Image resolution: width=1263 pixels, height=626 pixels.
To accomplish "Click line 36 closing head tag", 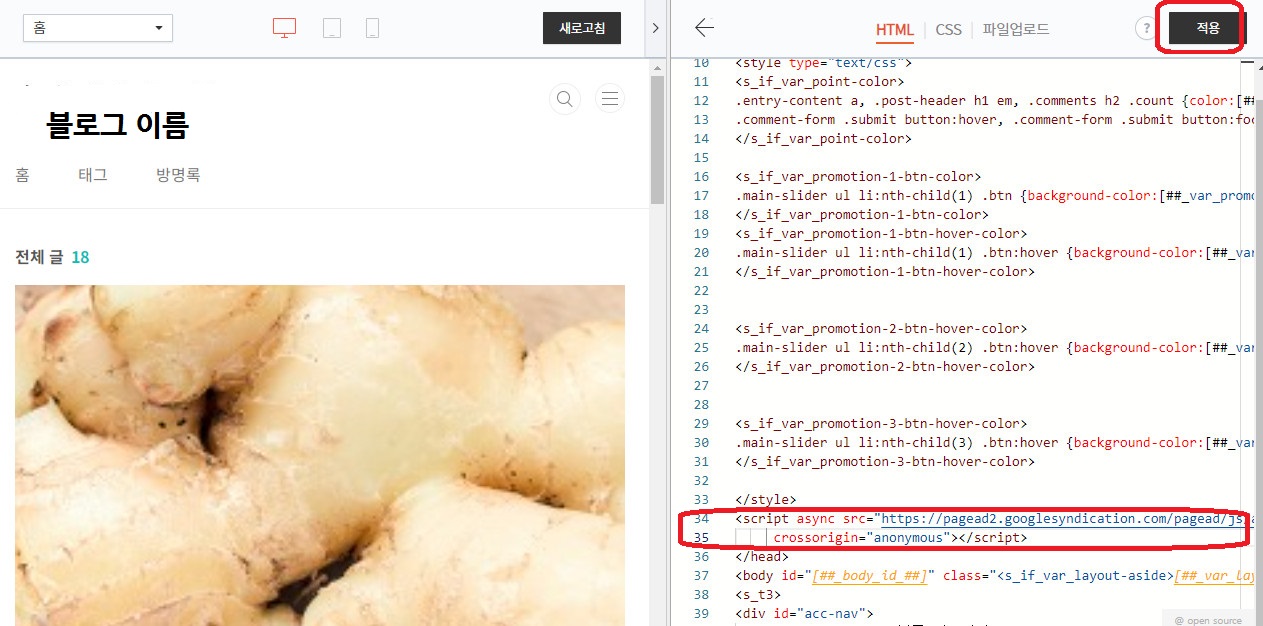I will point(762,556).
